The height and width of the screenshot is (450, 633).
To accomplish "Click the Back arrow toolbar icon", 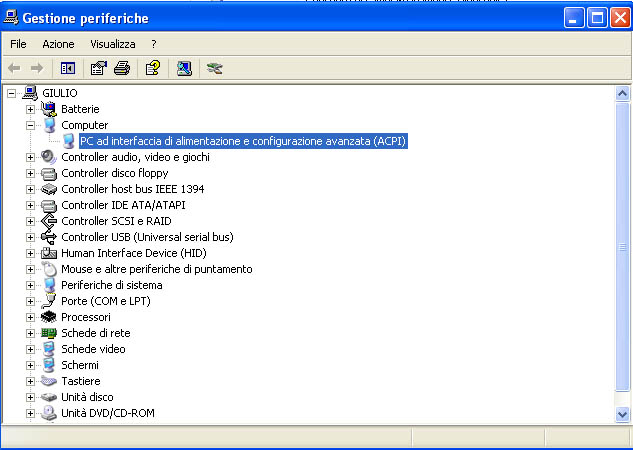I will click(x=14, y=68).
